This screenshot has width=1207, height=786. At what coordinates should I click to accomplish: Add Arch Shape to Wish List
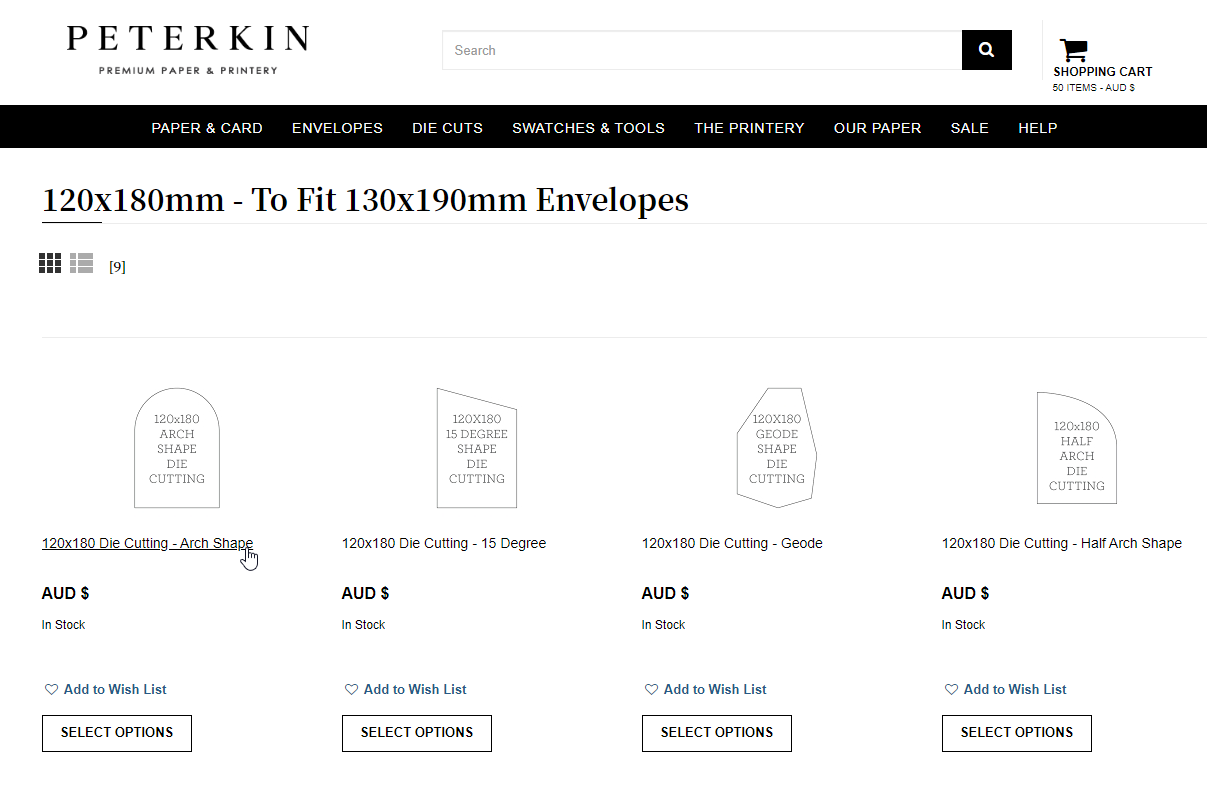tap(115, 689)
